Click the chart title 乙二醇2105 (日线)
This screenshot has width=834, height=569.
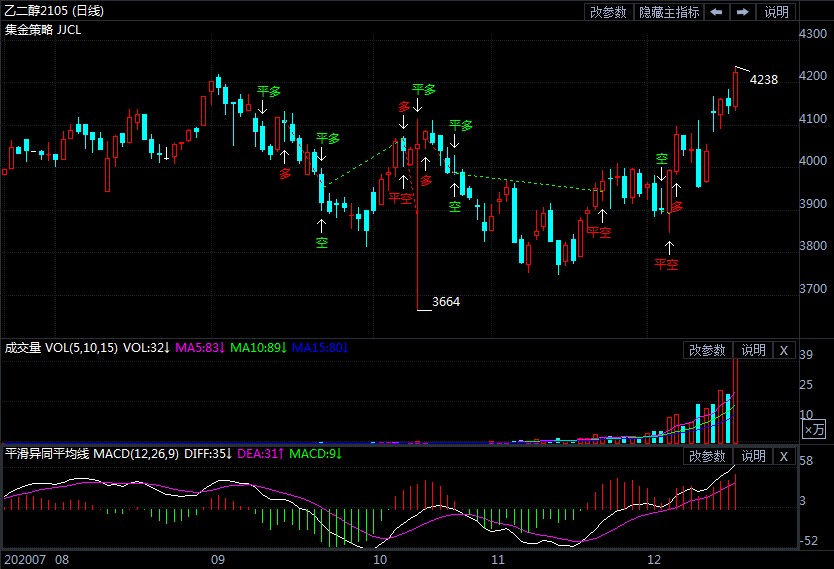54,11
